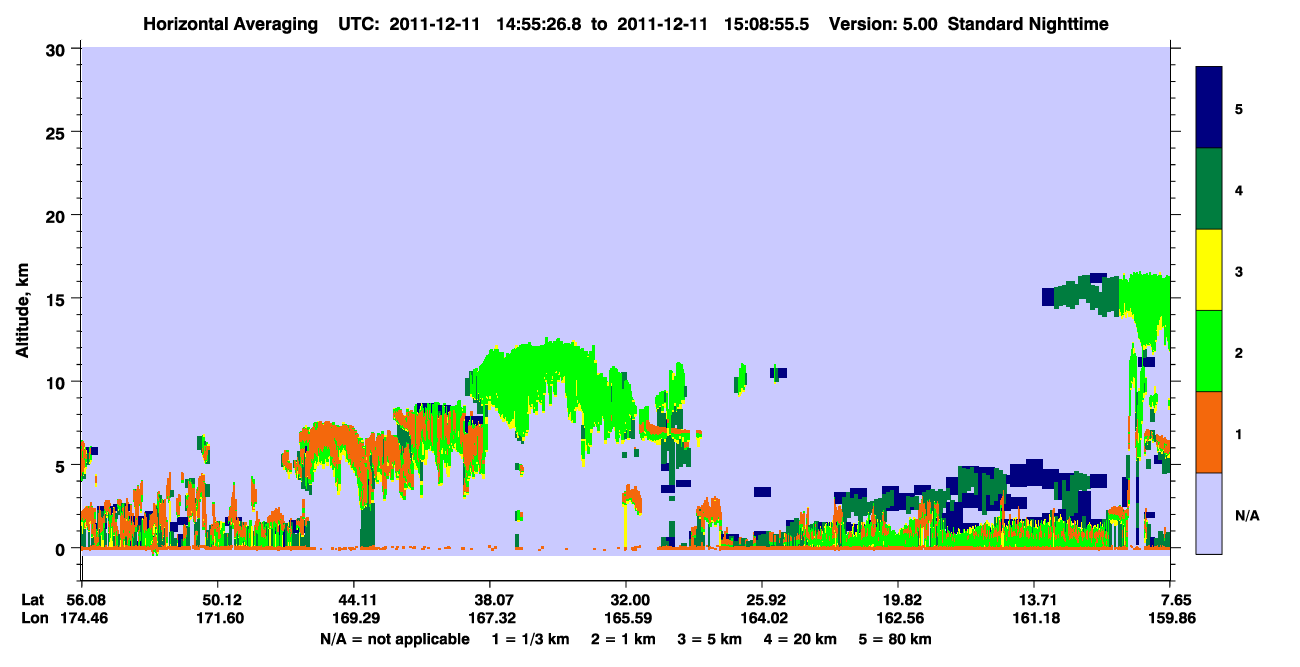The width and height of the screenshot is (1300, 667).
Task: Click the '5 = 80 km' legend entry
Action: point(897,639)
